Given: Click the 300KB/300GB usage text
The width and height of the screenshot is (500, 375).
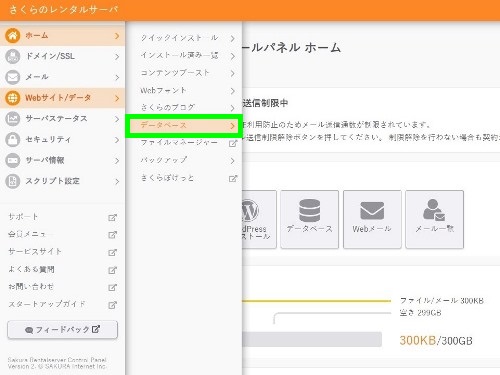Looking at the screenshot, I should click(436, 341).
